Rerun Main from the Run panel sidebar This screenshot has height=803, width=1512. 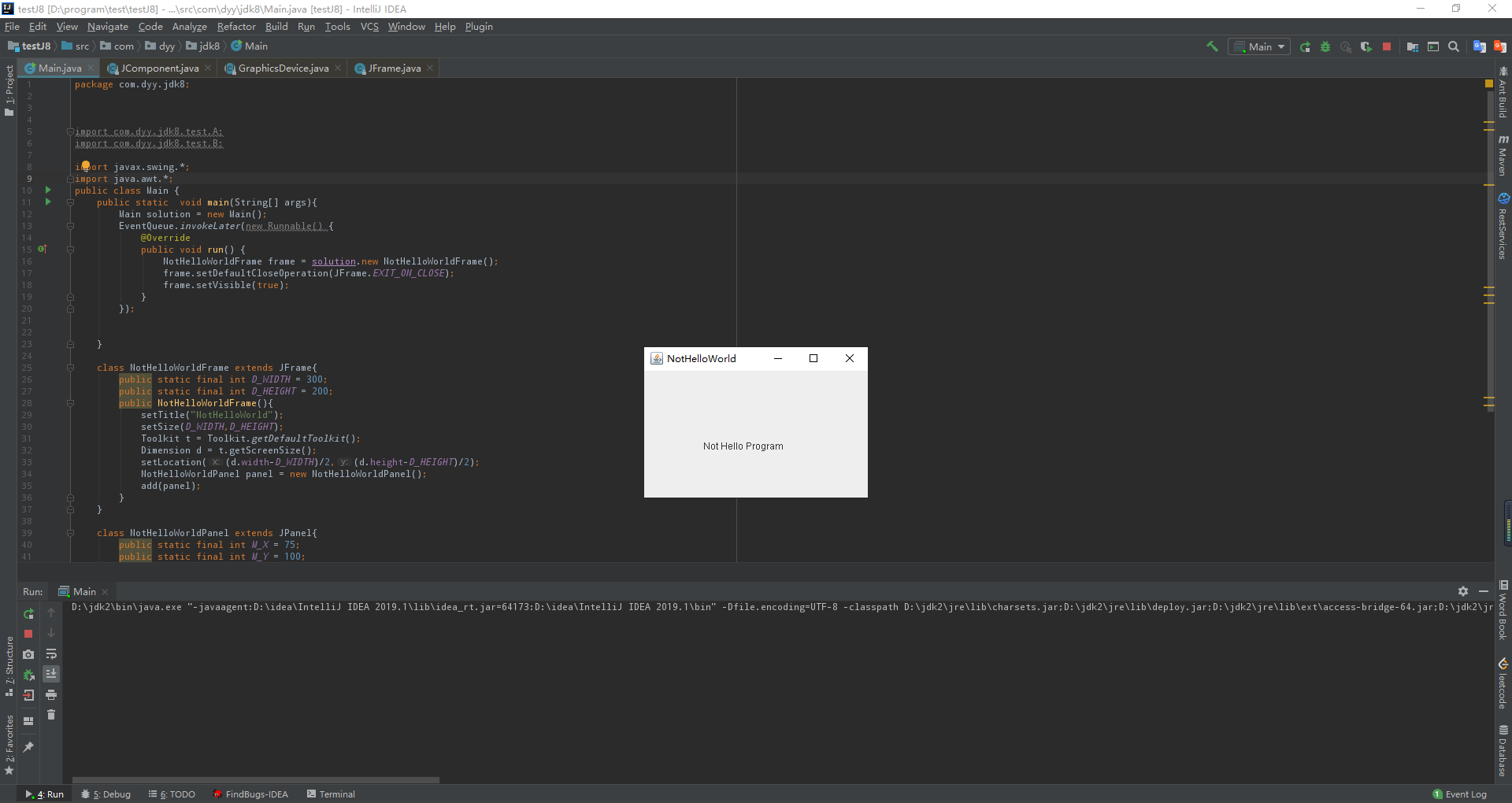click(28, 613)
